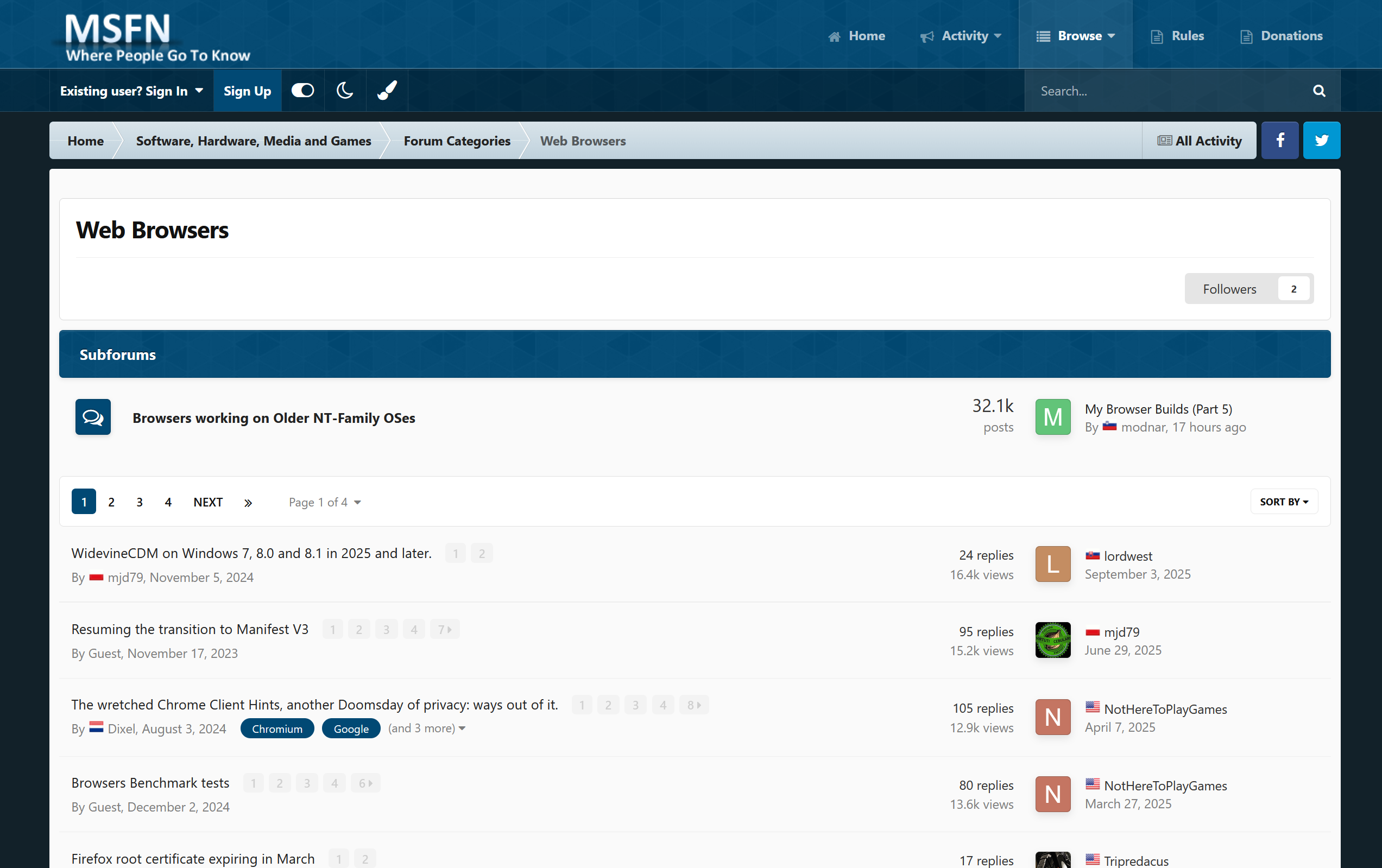This screenshot has width=1382, height=868.
Task: Click the Facebook share icon
Action: click(1279, 140)
